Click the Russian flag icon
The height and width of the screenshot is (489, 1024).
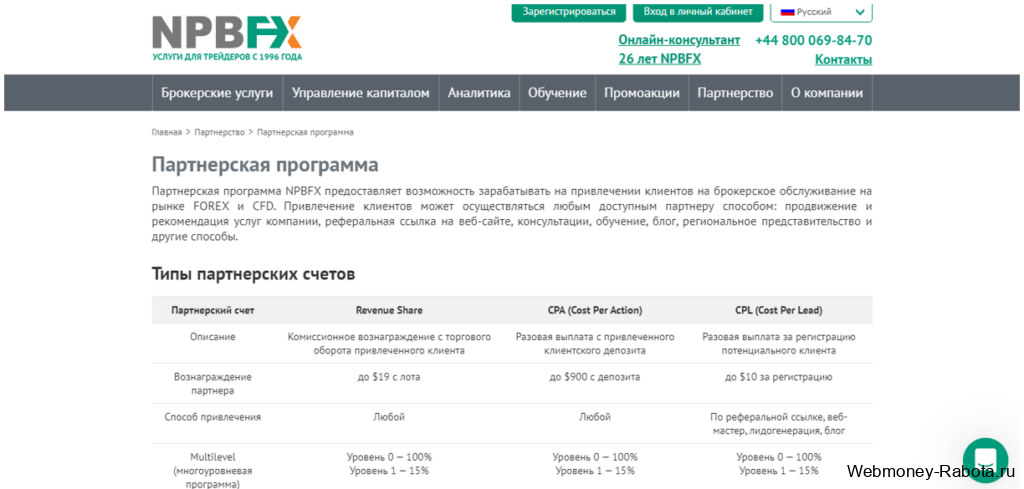787,12
